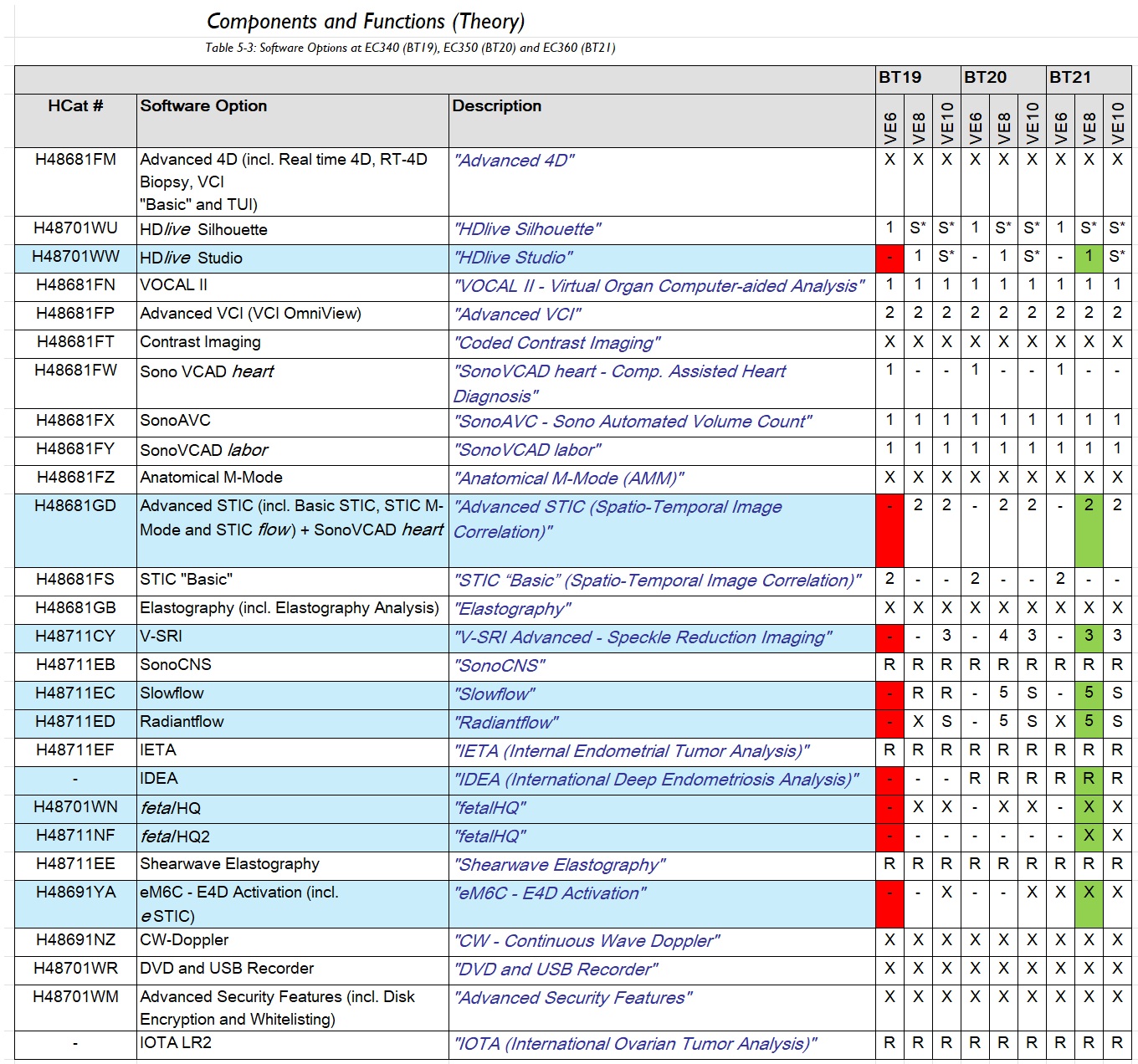Open the "fetalHQ" description link in the H48701WN row
Image resolution: width=1138 pixels, height=1064 pixels.
[x=490, y=808]
